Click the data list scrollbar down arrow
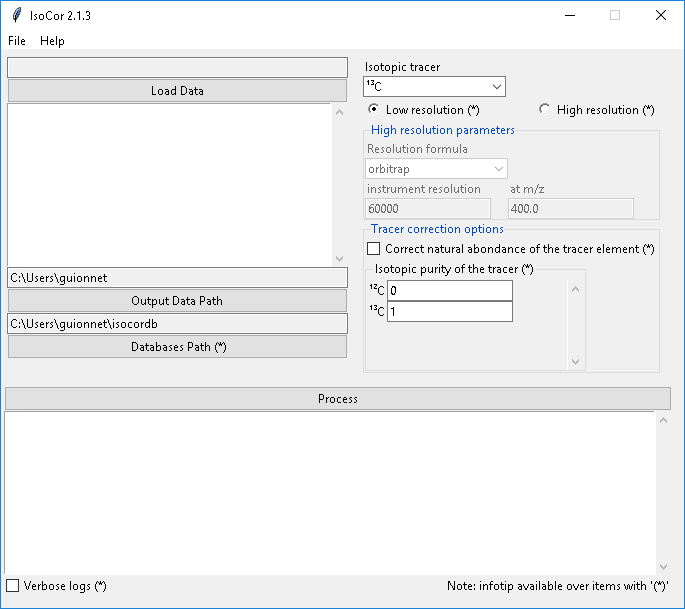 [339, 259]
